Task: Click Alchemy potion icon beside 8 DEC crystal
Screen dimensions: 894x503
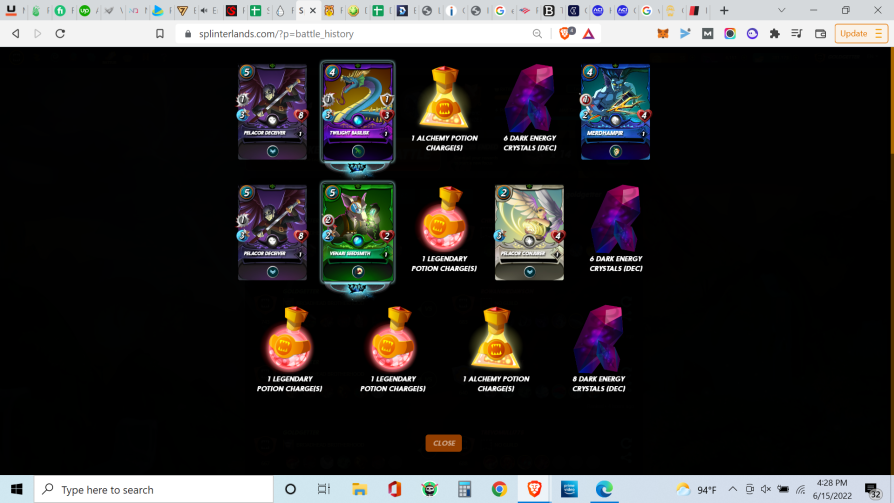Action: [x=495, y=339]
